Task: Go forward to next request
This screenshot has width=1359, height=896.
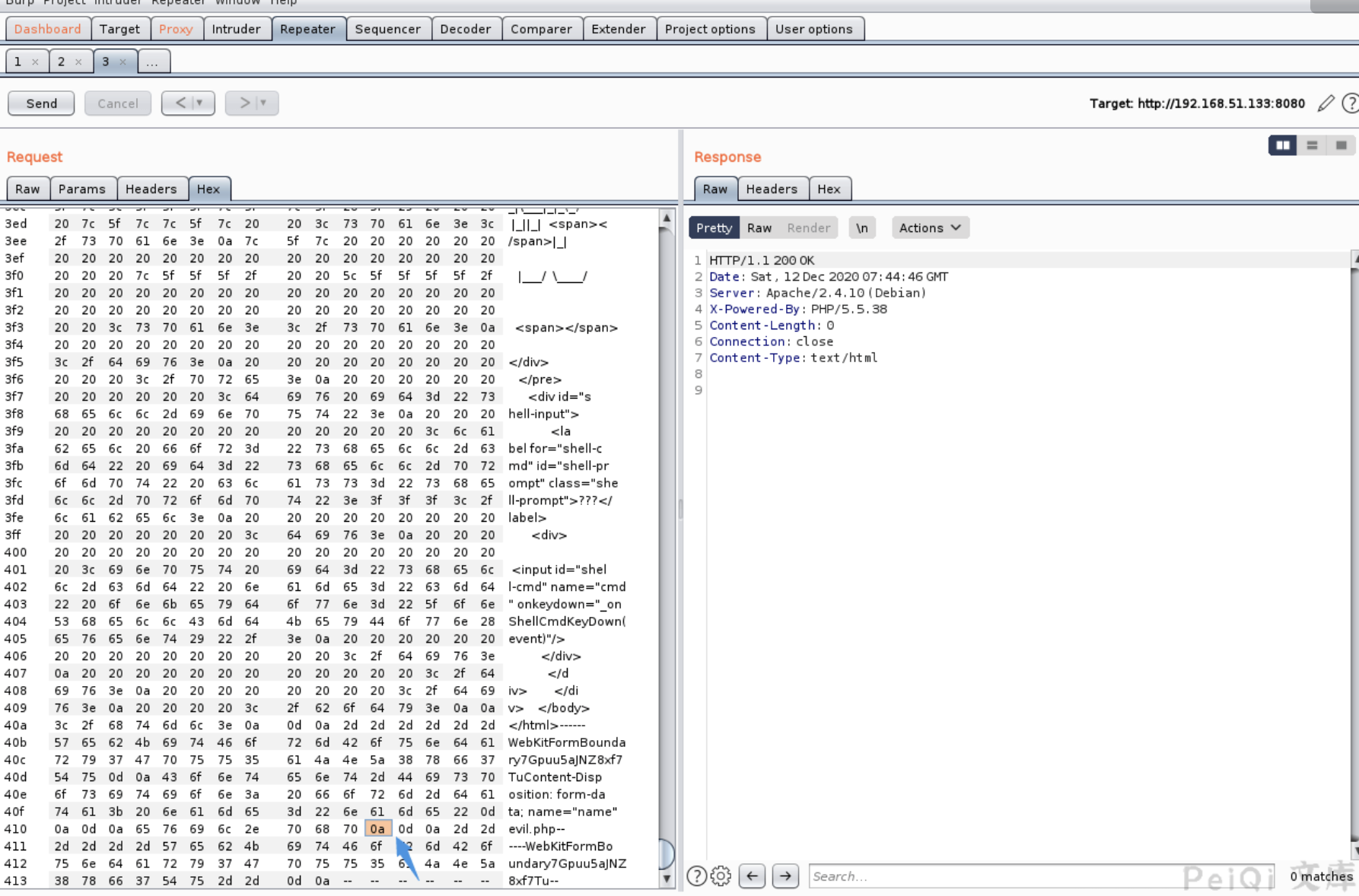Action: pos(243,103)
